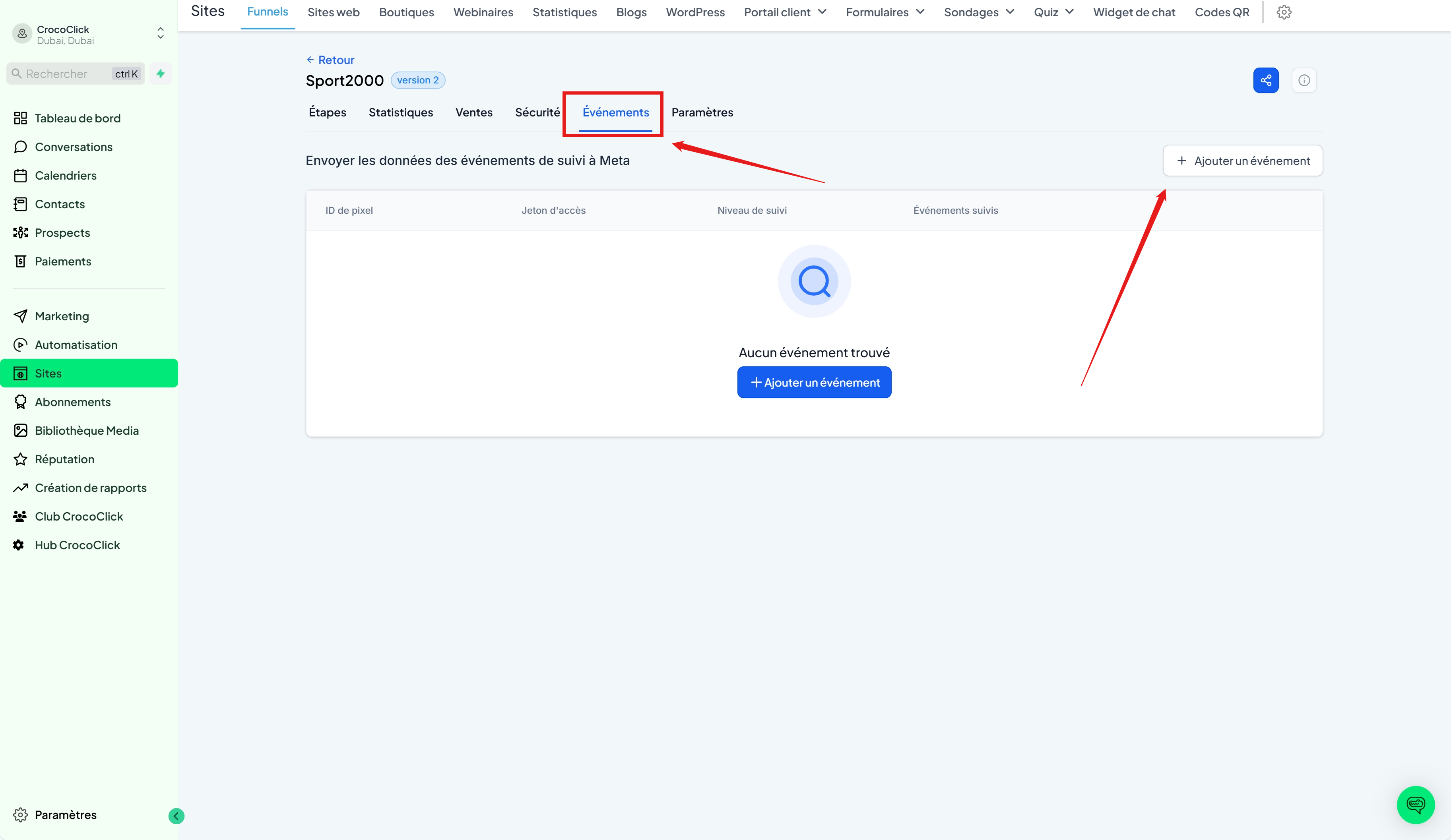Screen dimensions: 1451x840
Task: Open the Codes QR tab
Action: click(x=1222, y=12)
